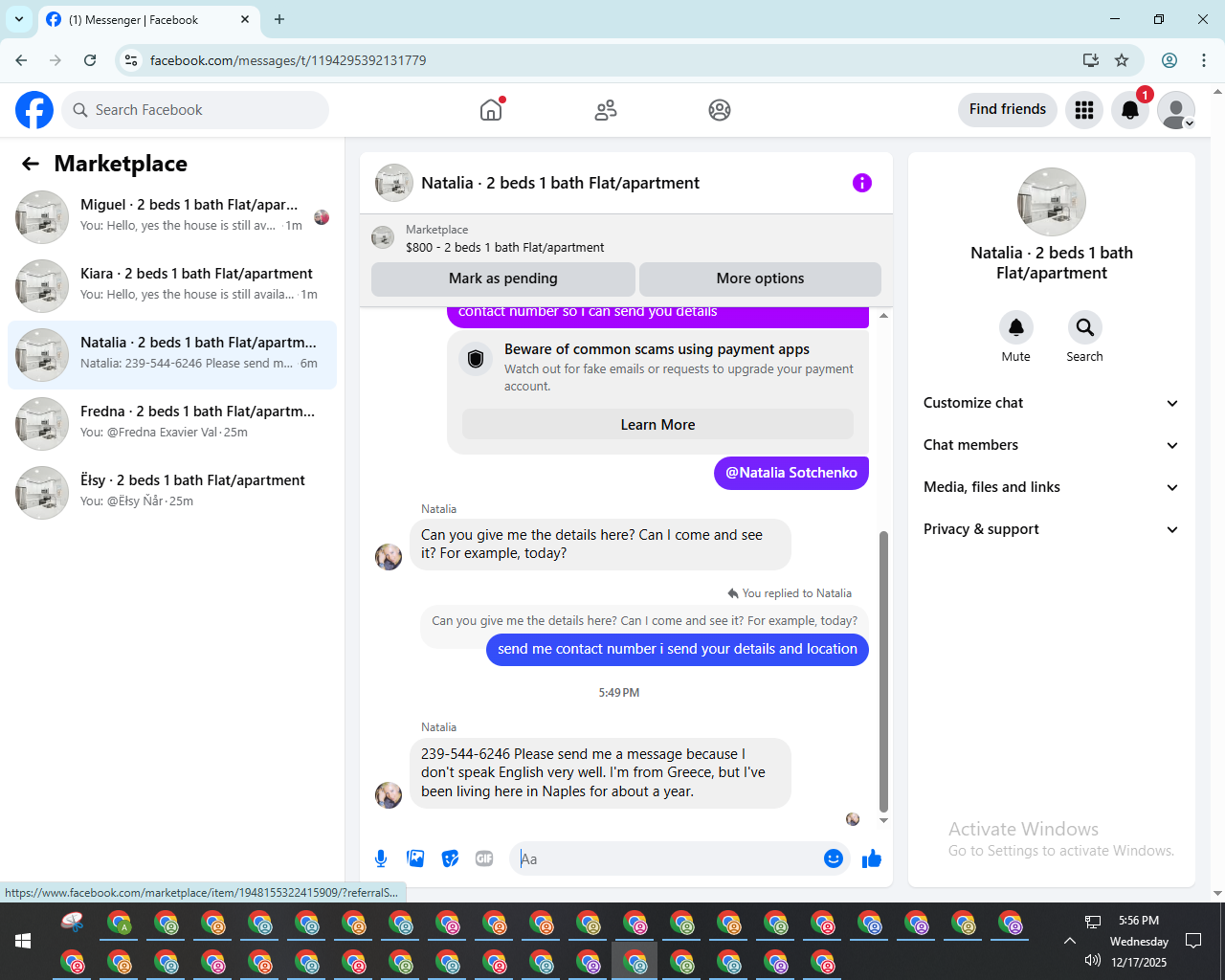Open the notifications bell

[x=1130, y=110]
